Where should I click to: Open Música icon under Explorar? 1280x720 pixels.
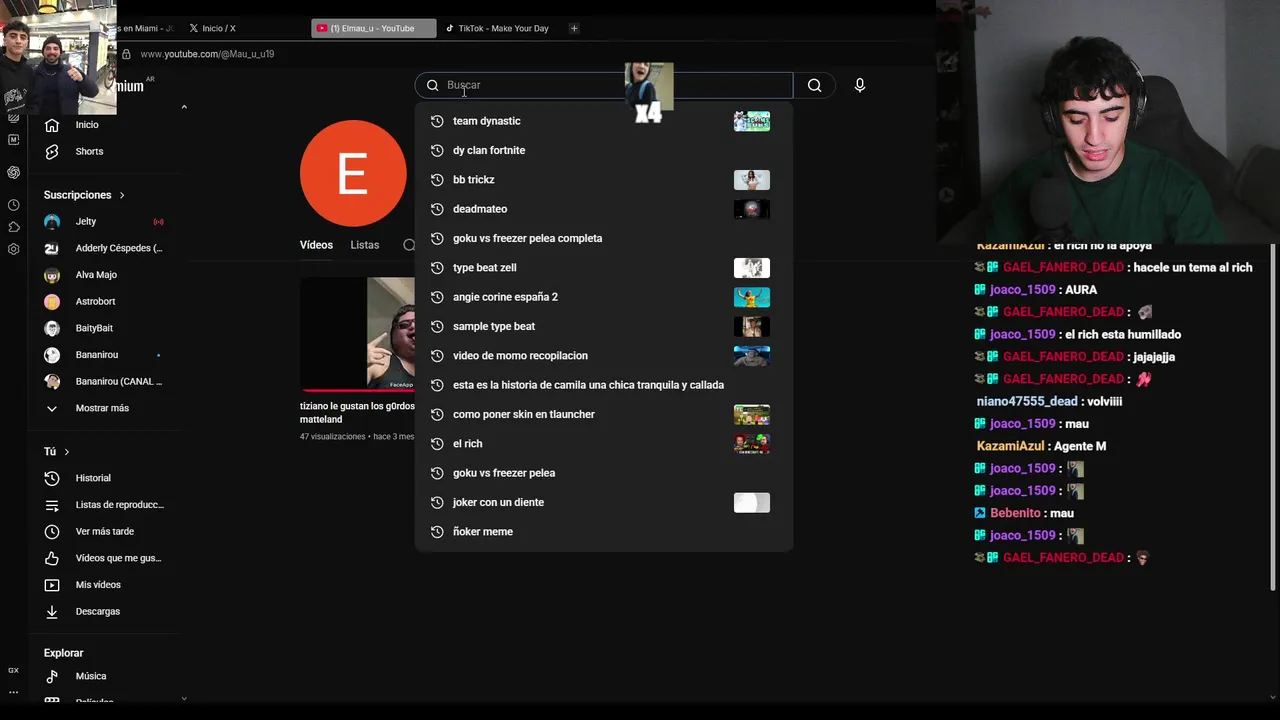52,676
